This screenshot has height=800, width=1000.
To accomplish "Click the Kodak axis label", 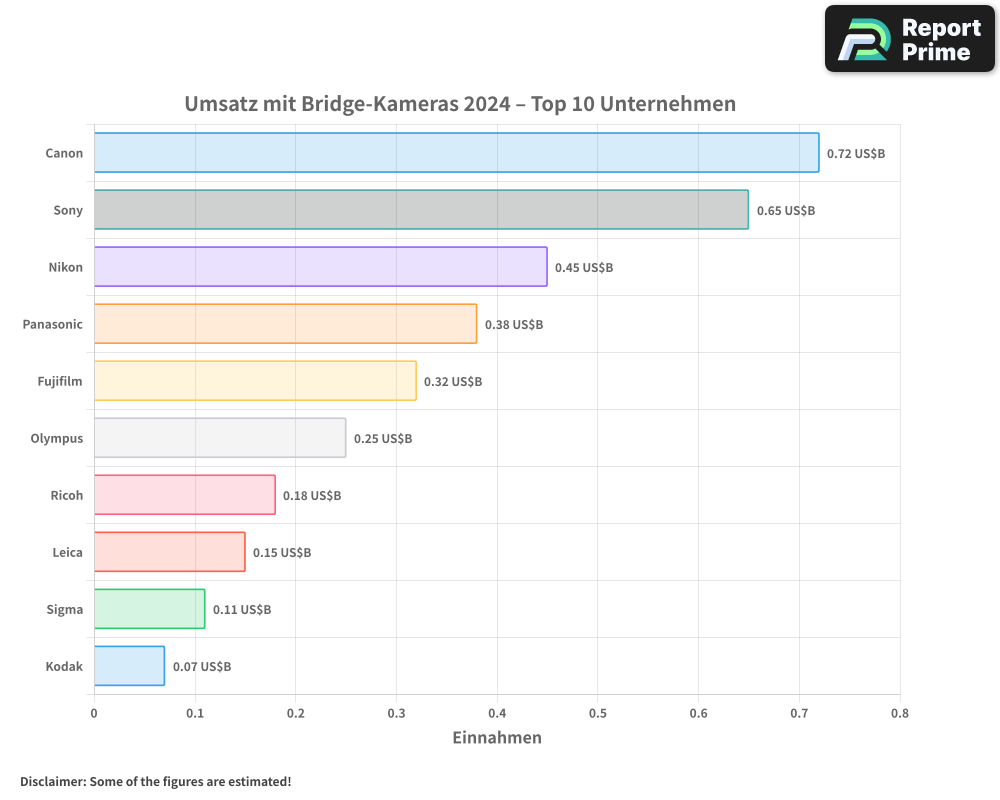I will click(64, 666).
